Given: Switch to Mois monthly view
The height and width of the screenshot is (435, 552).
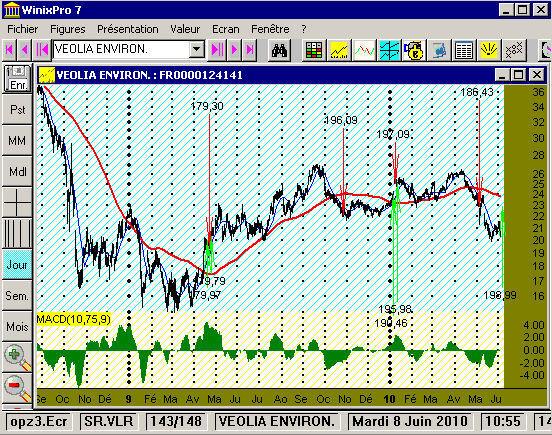Looking at the screenshot, I should (x=17, y=326).
